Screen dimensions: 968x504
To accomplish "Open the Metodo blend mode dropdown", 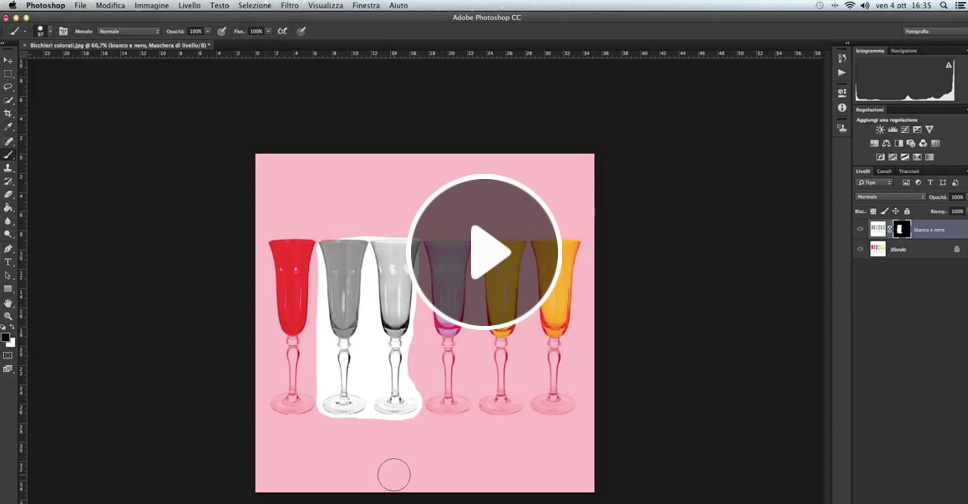I will point(128,31).
